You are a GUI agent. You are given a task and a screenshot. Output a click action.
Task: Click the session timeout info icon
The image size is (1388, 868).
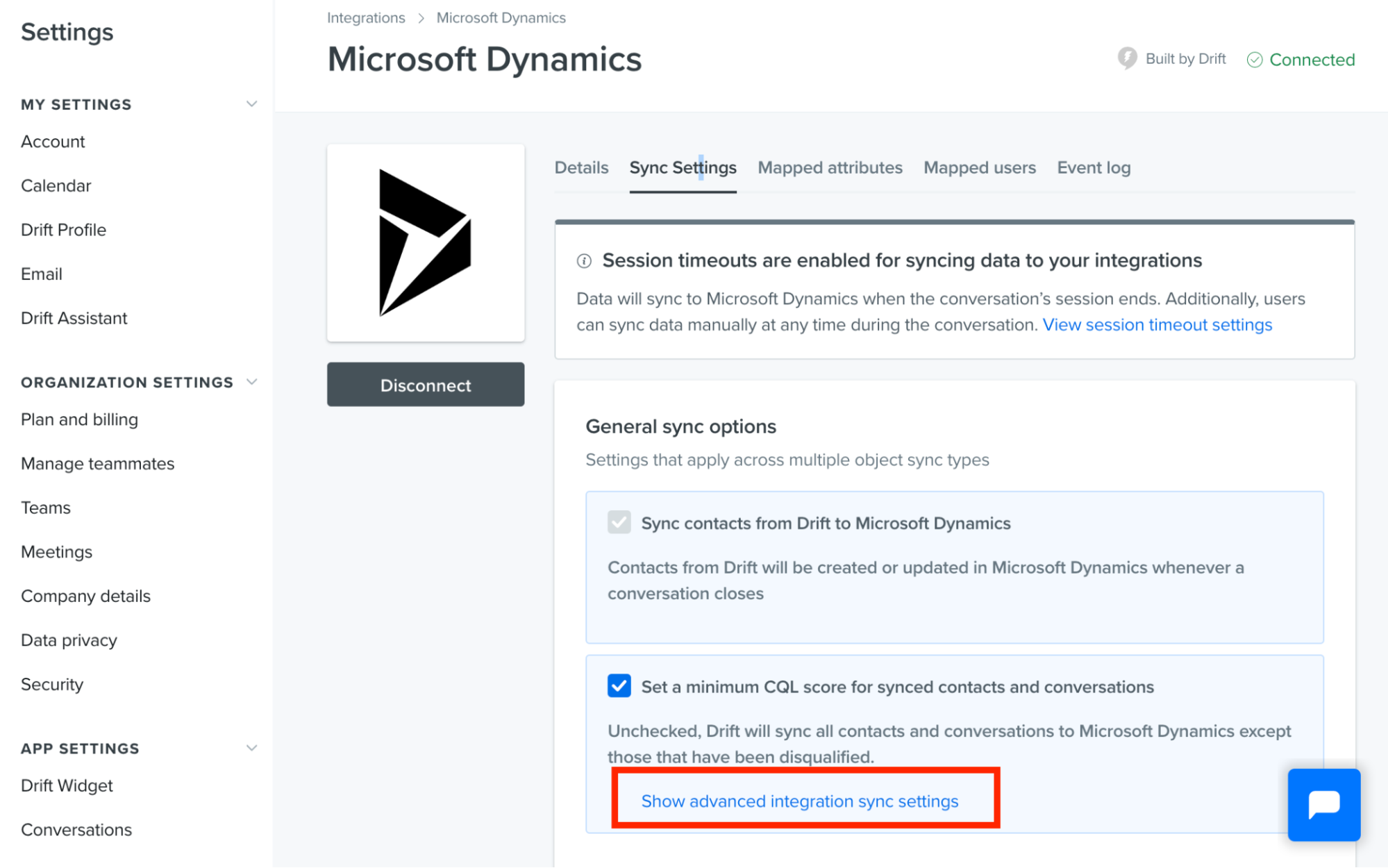coord(584,261)
